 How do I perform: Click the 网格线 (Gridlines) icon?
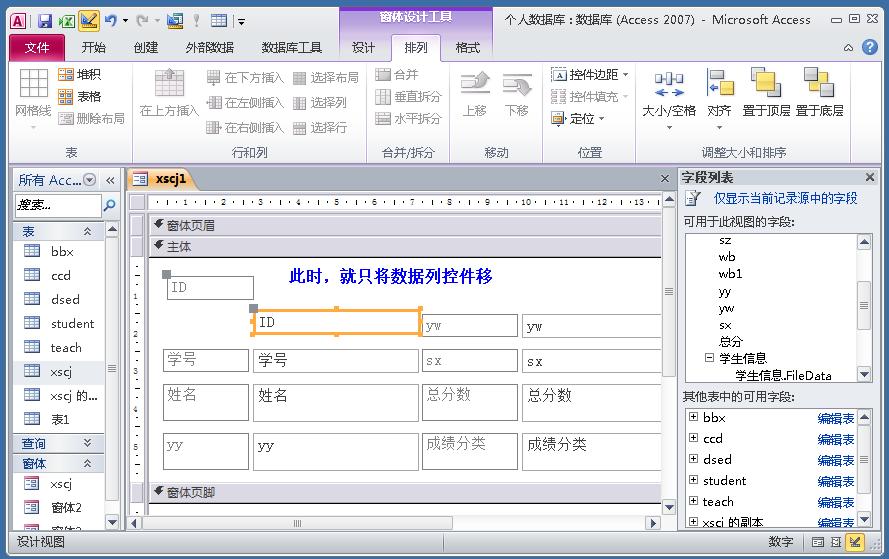(x=33, y=93)
